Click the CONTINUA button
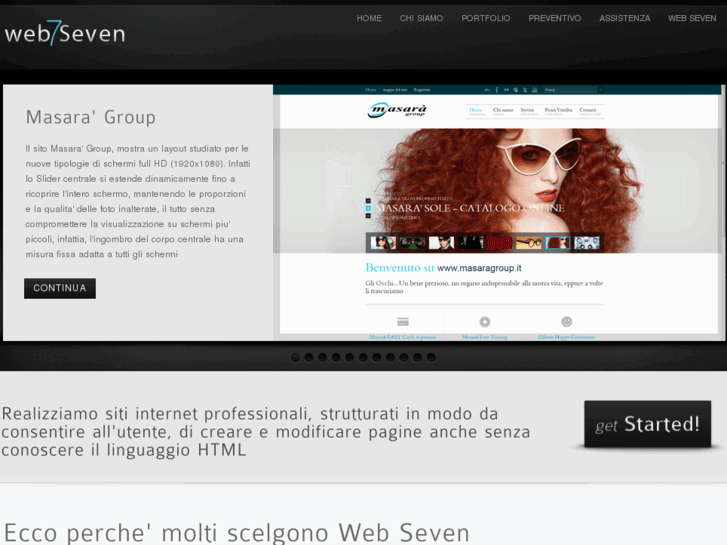 click(x=60, y=288)
